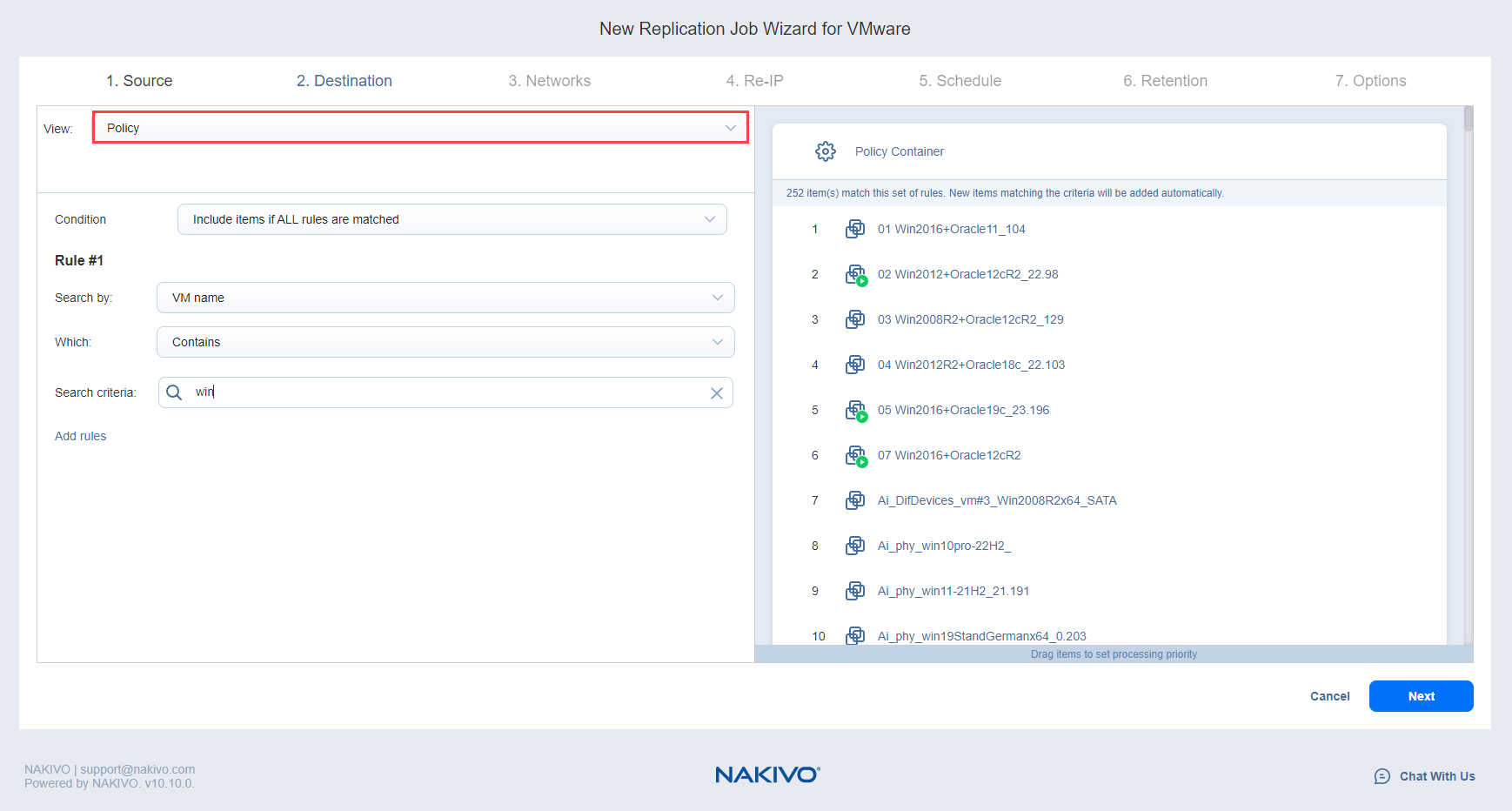Click the Policy Container gear icon
This screenshot has width=1512, height=811.
coord(825,151)
